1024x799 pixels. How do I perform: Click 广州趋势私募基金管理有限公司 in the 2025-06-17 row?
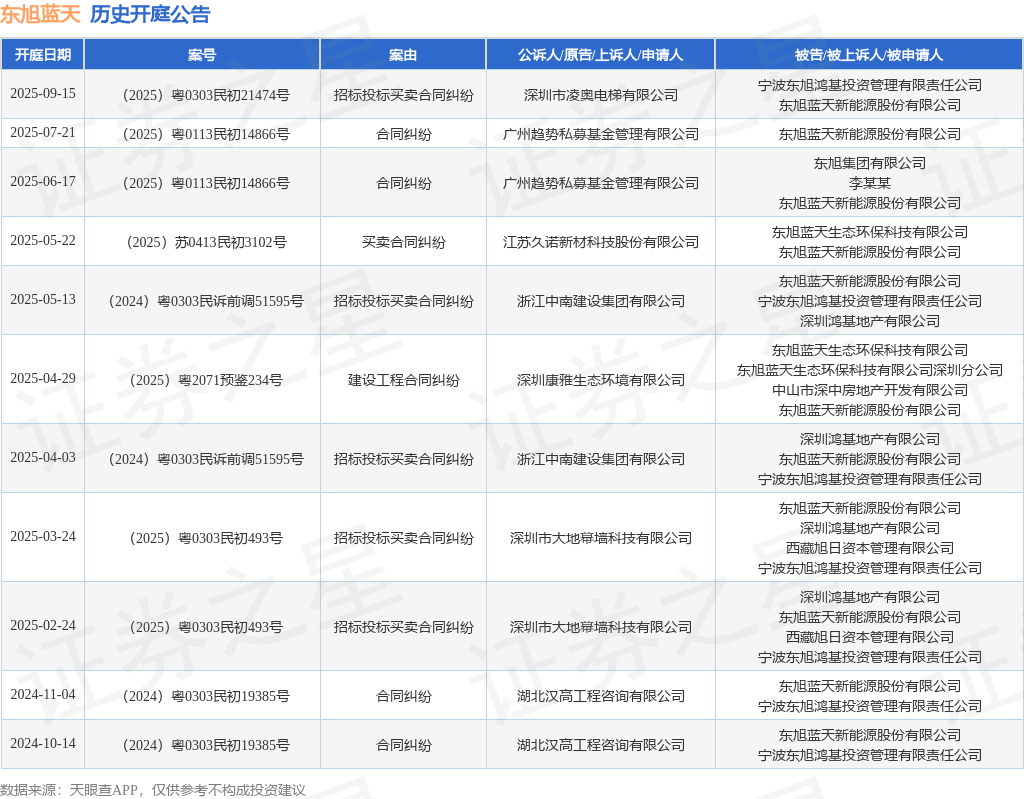click(601, 184)
